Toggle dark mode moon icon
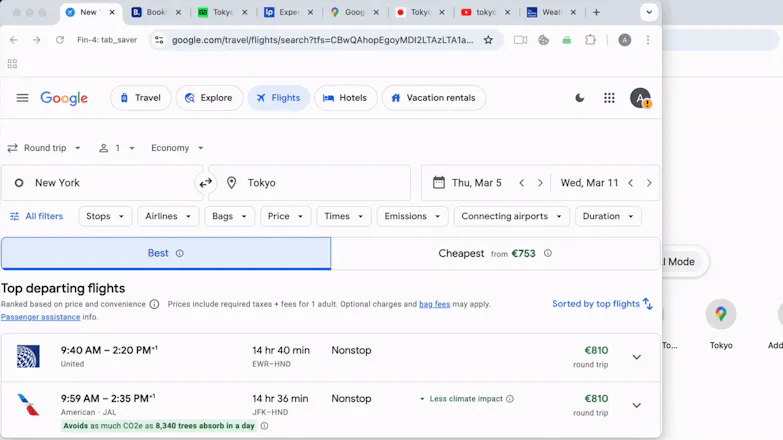Screen dimensions: 783x440 click(x=580, y=98)
